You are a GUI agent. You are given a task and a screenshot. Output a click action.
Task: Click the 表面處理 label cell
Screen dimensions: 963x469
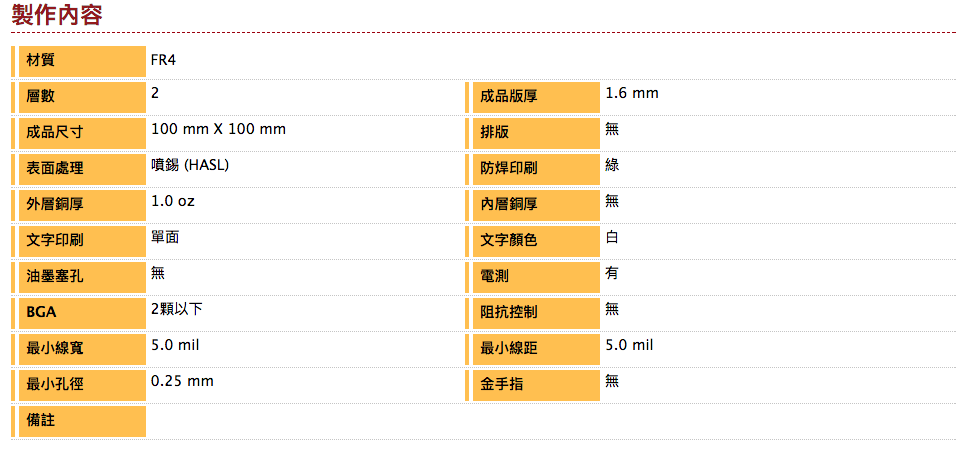[82, 169]
